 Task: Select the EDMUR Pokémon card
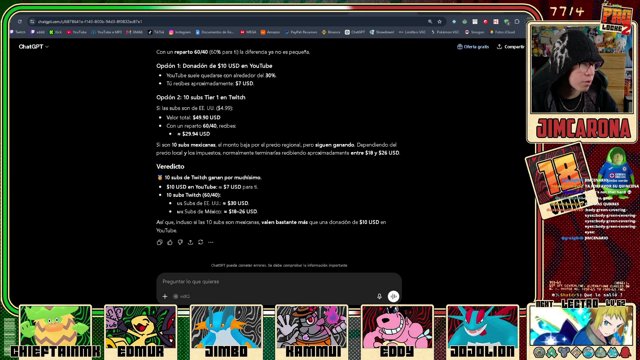point(140,332)
